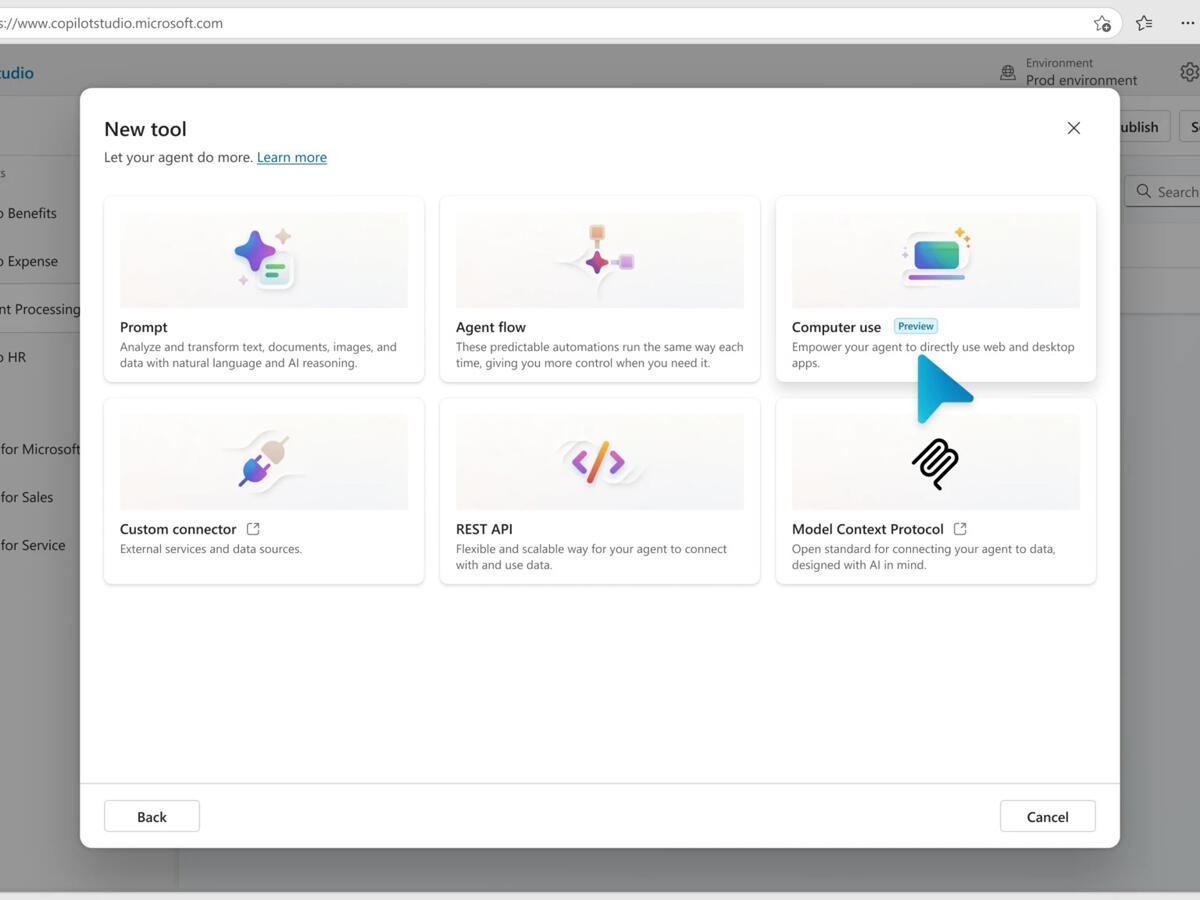
Task: Click the Cancel button
Action: [1048, 816]
